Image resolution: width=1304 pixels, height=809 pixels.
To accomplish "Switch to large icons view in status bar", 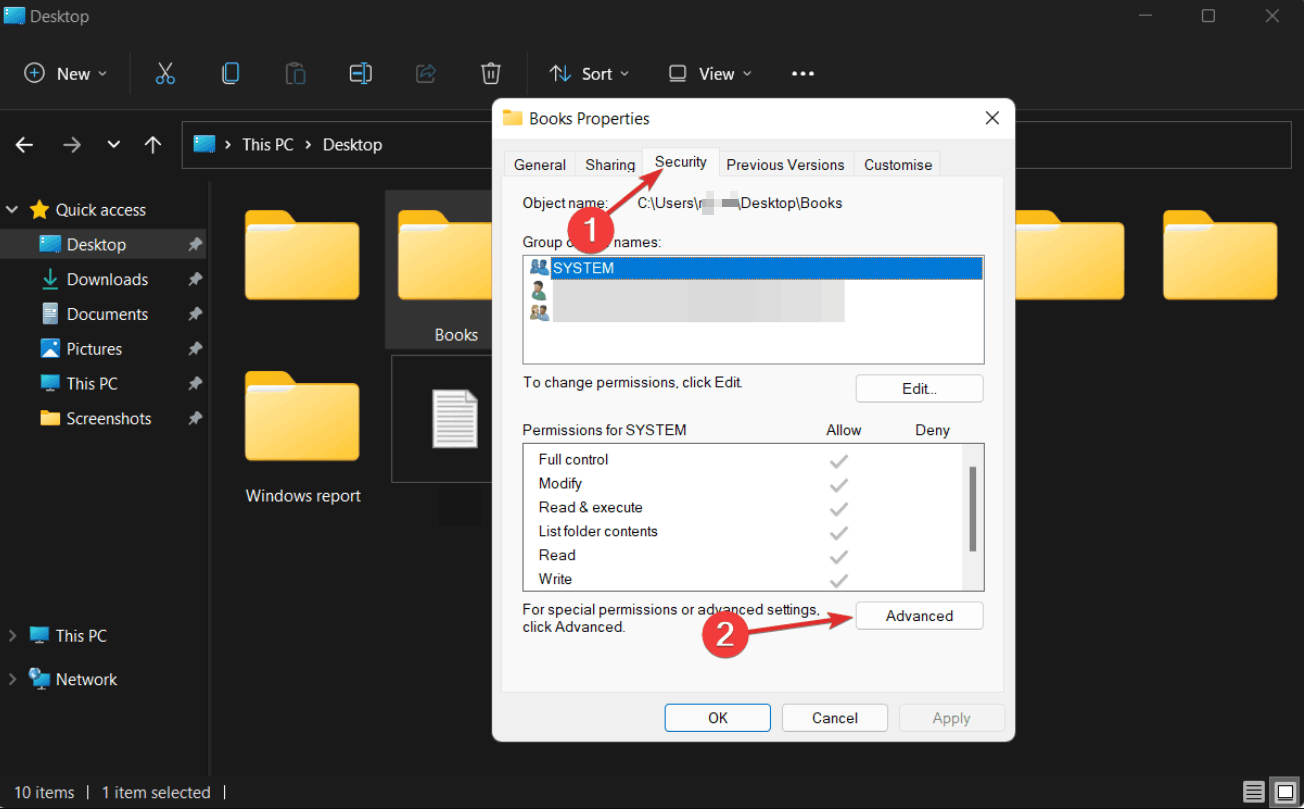I will (x=1284, y=792).
